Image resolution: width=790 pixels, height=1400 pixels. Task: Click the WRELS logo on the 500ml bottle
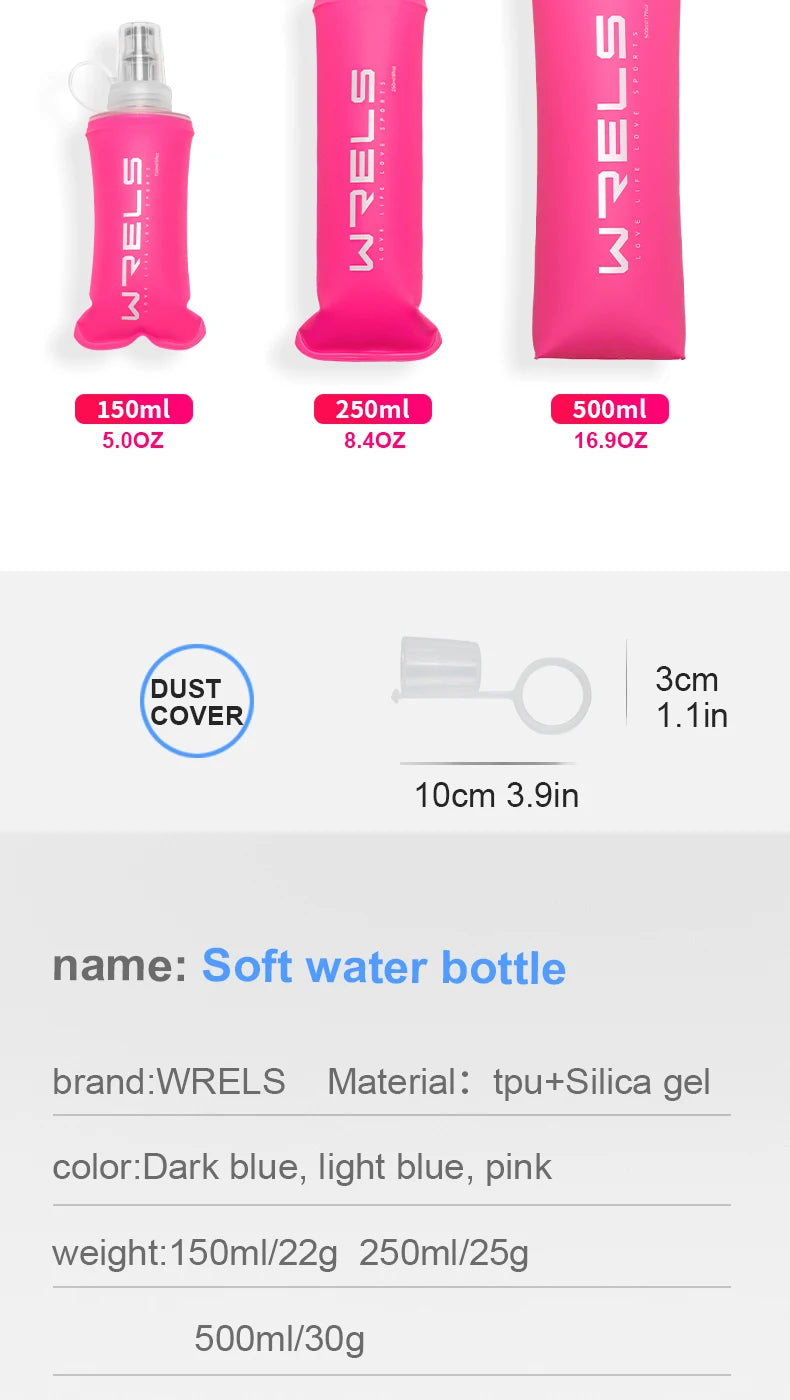pos(611,145)
